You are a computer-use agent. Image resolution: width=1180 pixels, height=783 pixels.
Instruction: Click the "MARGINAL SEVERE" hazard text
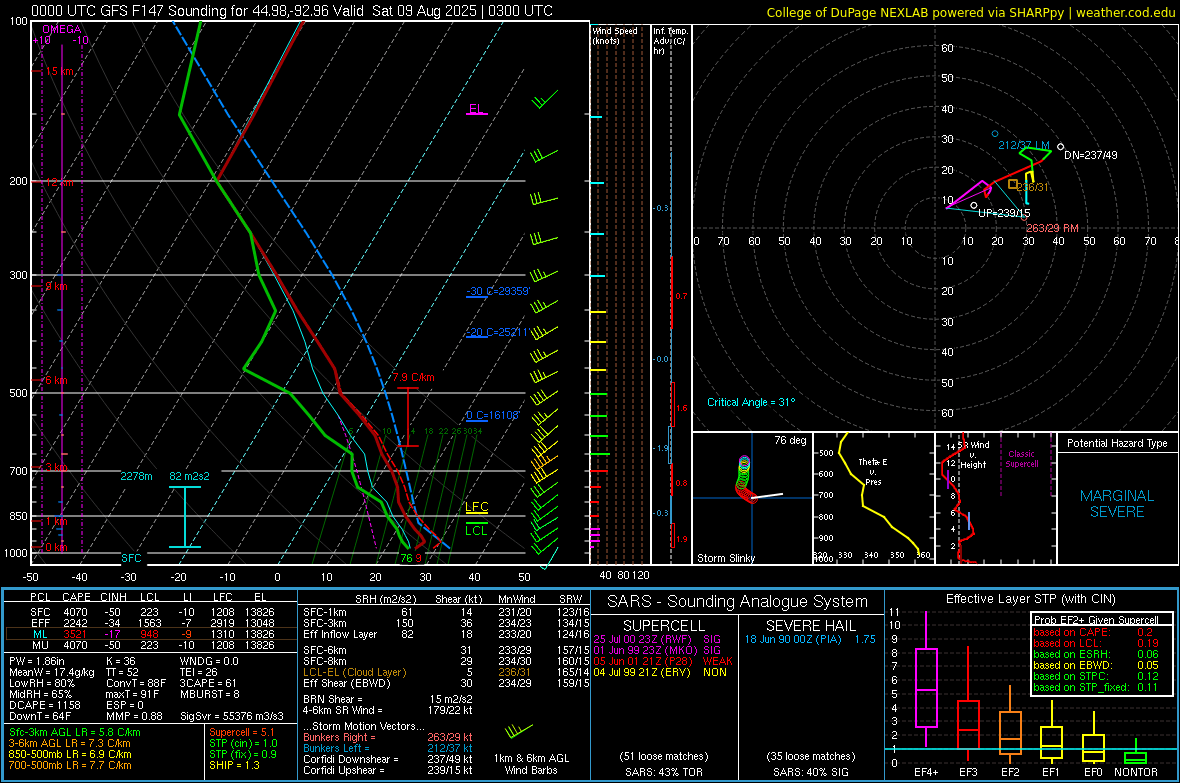(1117, 504)
